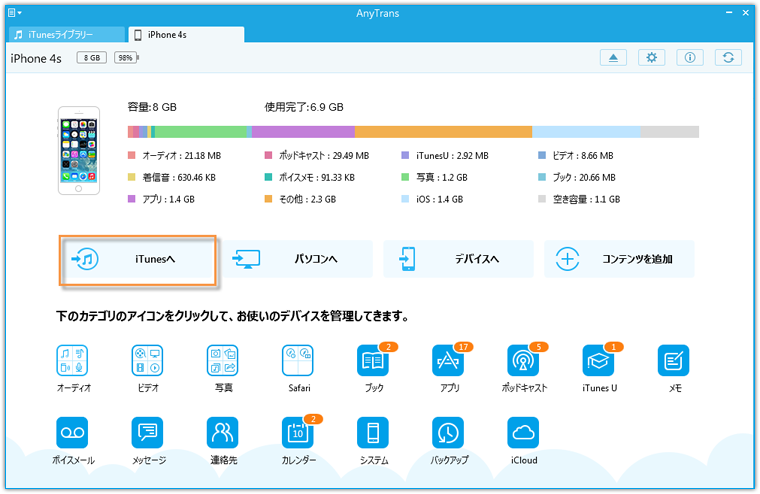Open the Safari category icon
The height and width of the screenshot is (494, 760).
coord(298,361)
